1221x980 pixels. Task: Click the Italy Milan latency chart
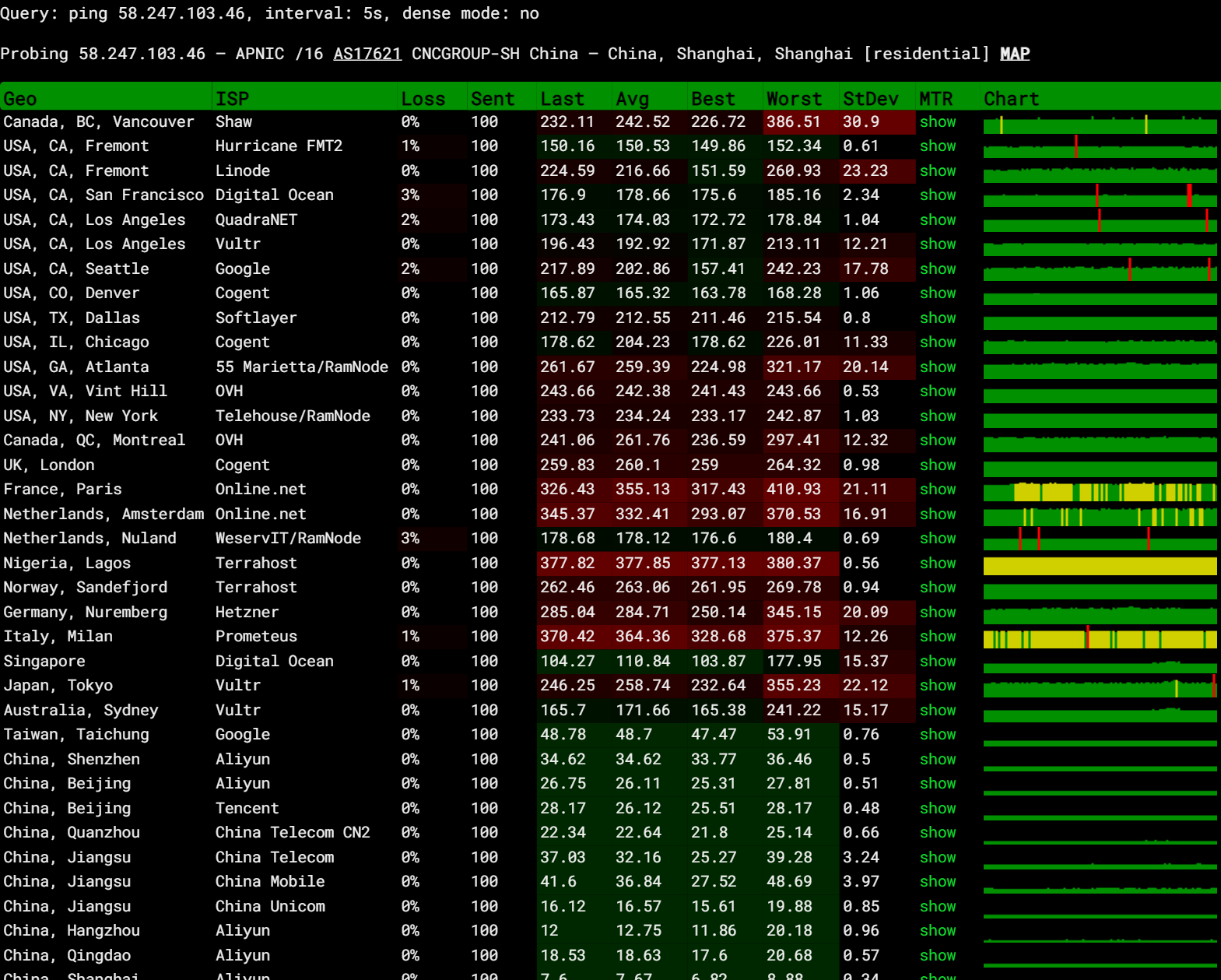coord(1099,639)
